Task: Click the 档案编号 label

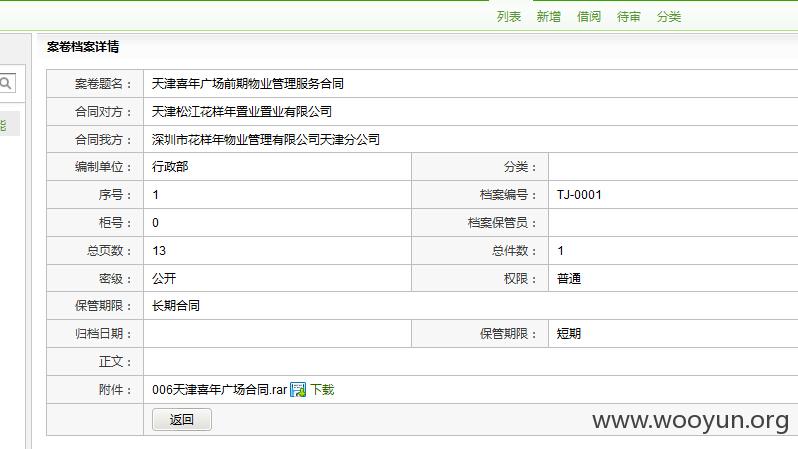Action: tap(507, 194)
